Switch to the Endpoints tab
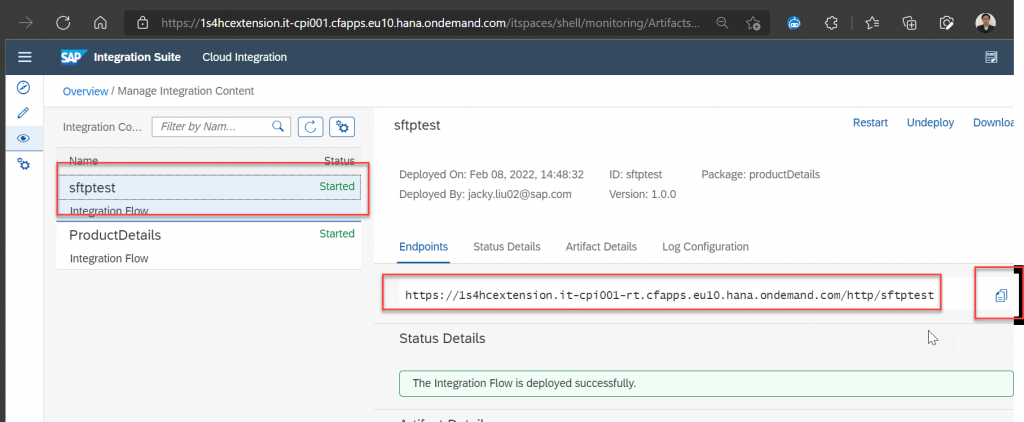1024x422 pixels. point(423,247)
